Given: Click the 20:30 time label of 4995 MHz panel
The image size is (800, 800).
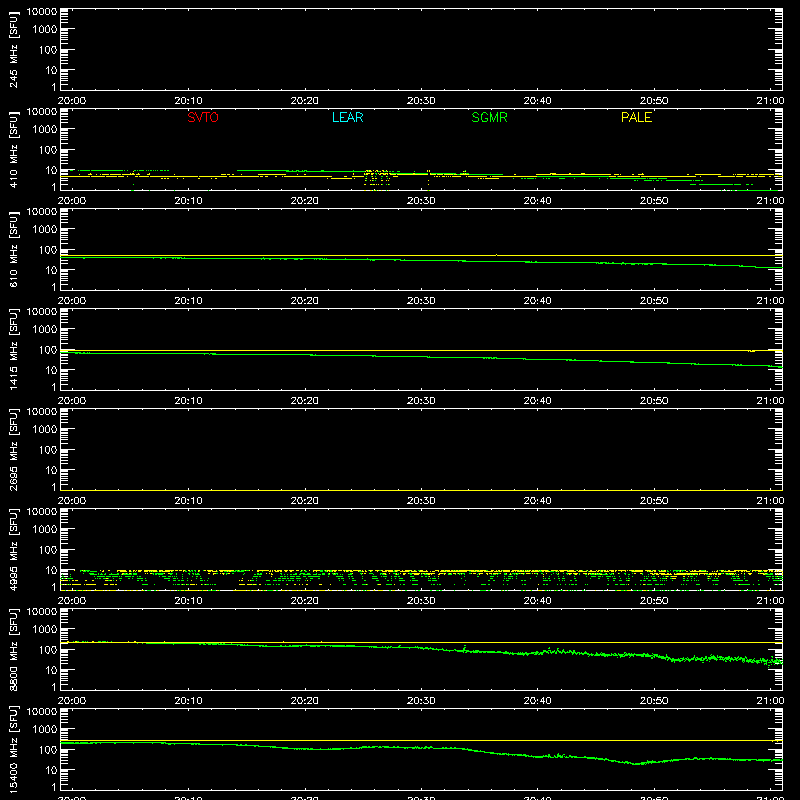Looking at the screenshot, I should point(421,601).
